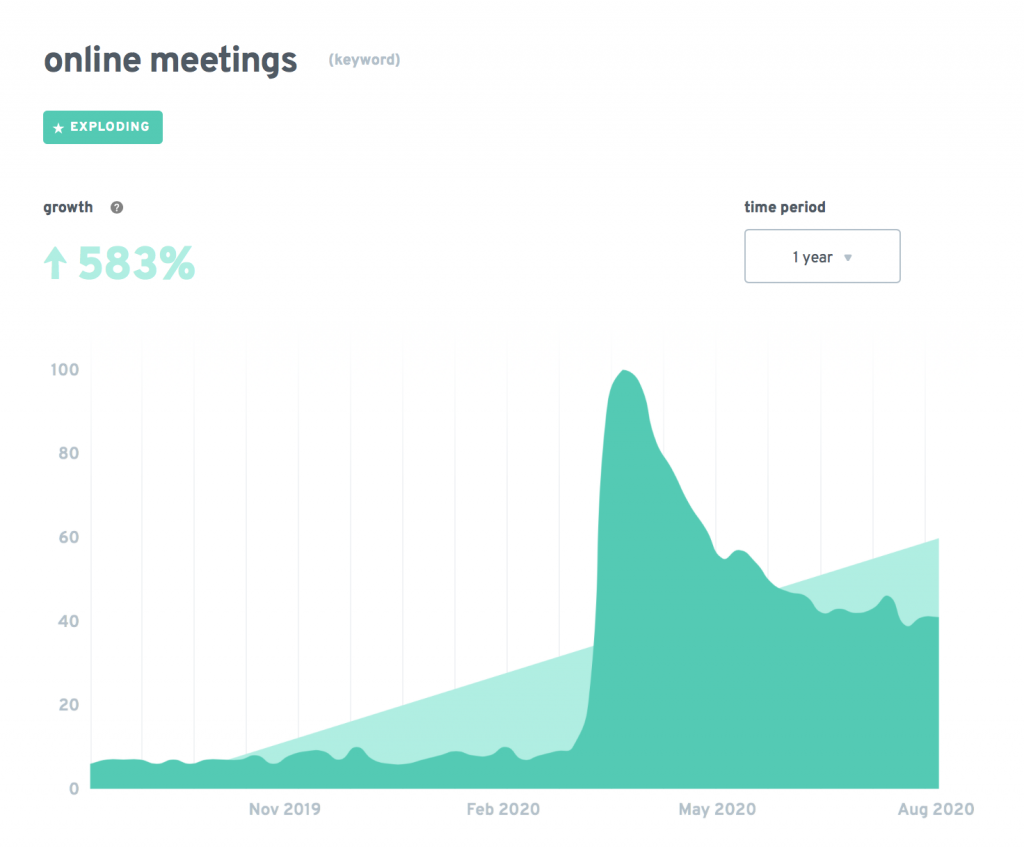Click the (keyword) label
This screenshot has height=849, width=1024.
coord(364,60)
